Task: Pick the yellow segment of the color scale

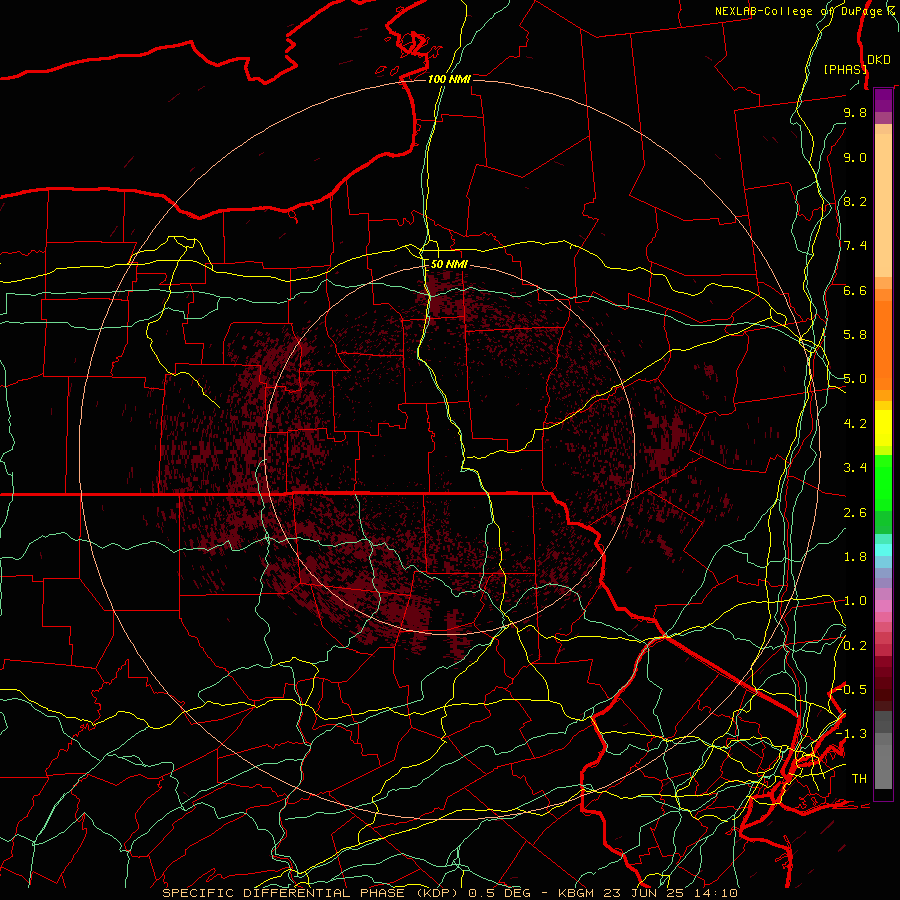Action: tap(883, 428)
